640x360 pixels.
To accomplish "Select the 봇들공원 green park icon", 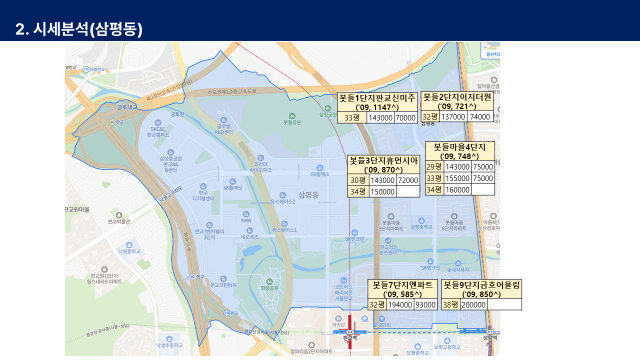I will coord(292,116).
